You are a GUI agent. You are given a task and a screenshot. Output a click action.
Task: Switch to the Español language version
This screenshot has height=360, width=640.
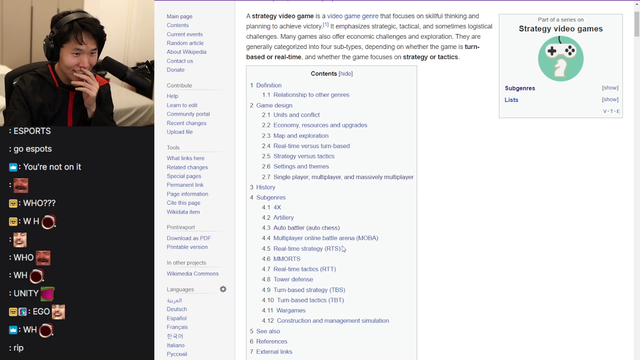176,318
